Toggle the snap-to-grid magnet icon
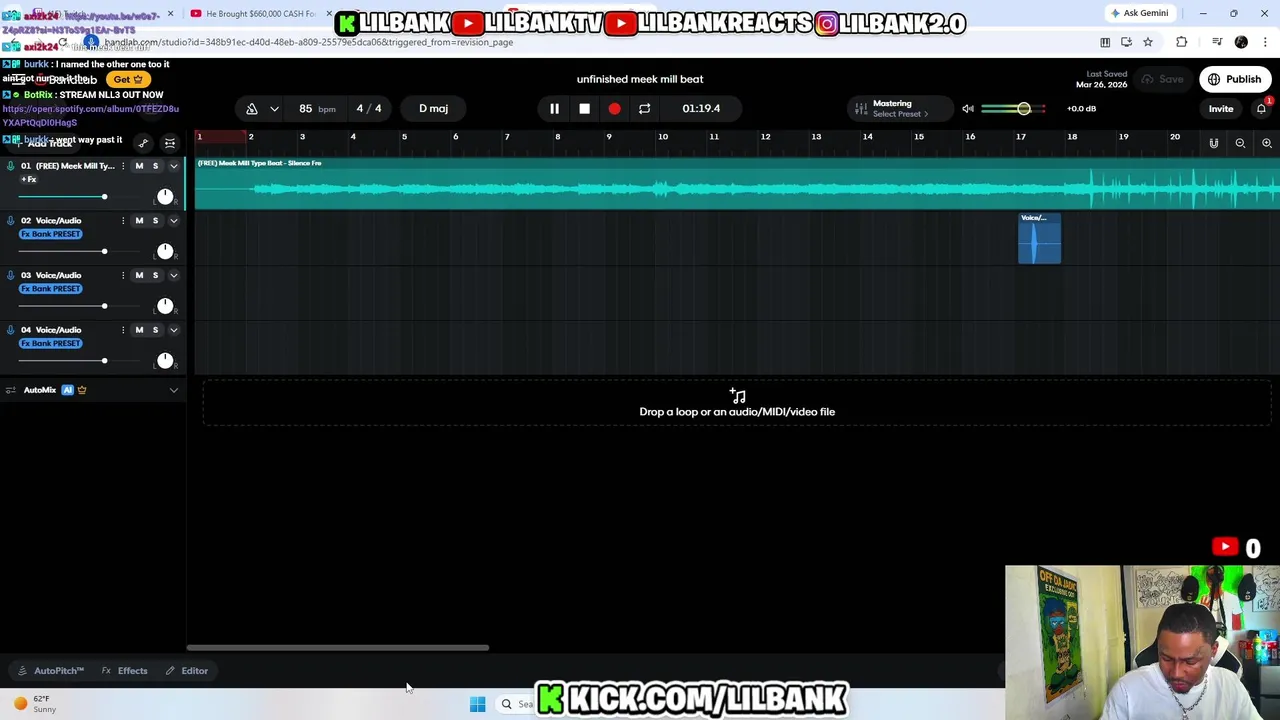 [x=1214, y=143]
